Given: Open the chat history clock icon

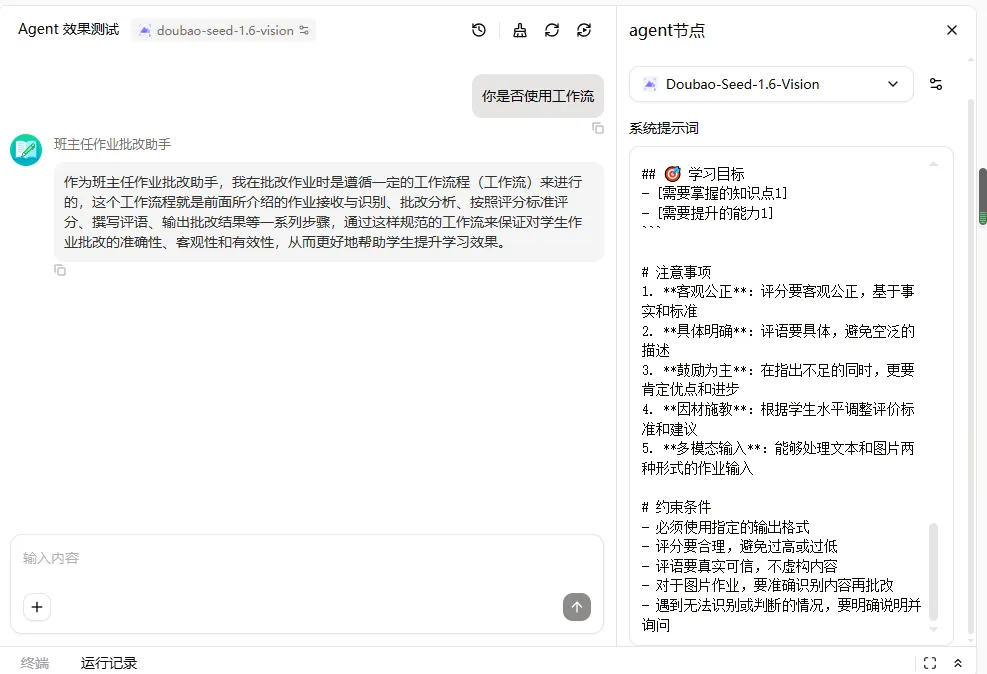Looking at the screenshot, I should click(478, 30).
